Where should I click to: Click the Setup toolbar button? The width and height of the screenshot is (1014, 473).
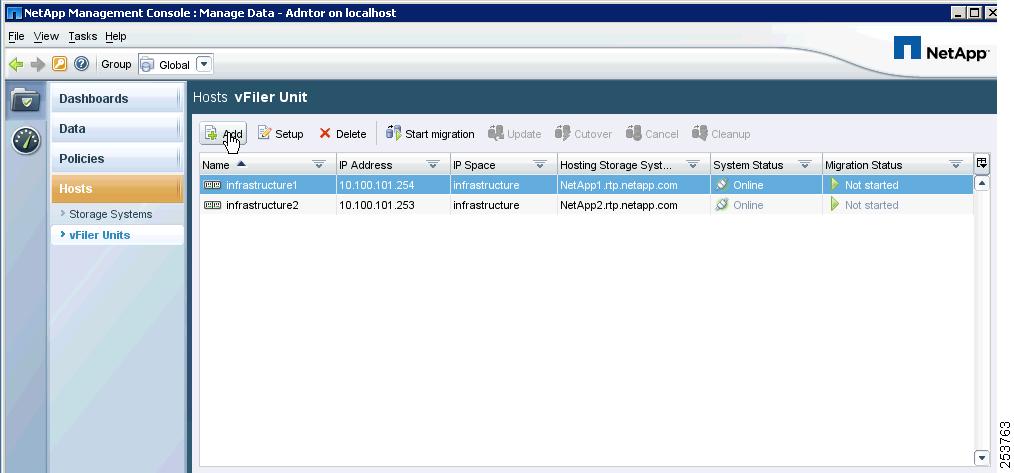coord(281,134)
